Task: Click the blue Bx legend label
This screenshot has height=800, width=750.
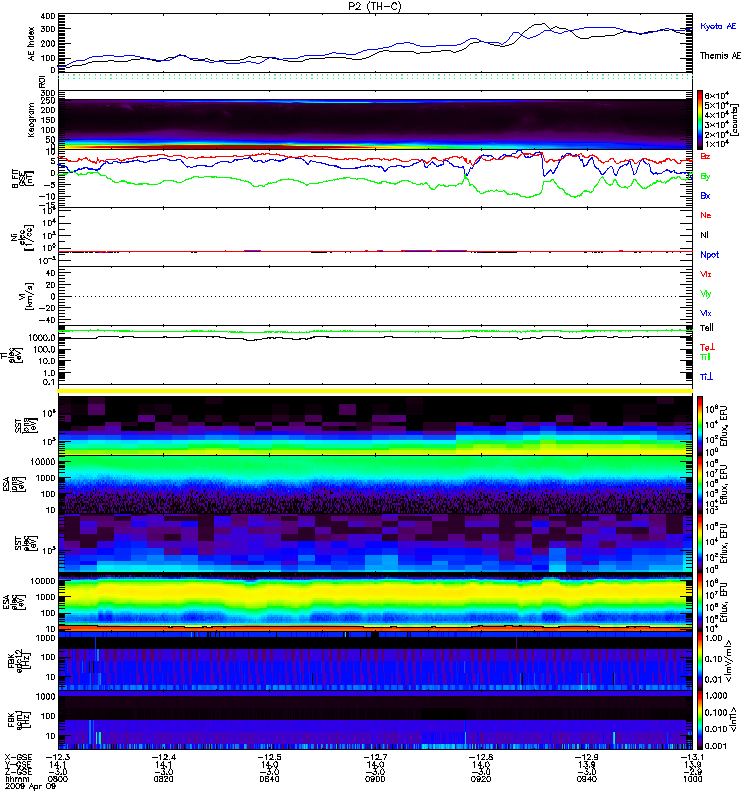Action: coord(705,196)
